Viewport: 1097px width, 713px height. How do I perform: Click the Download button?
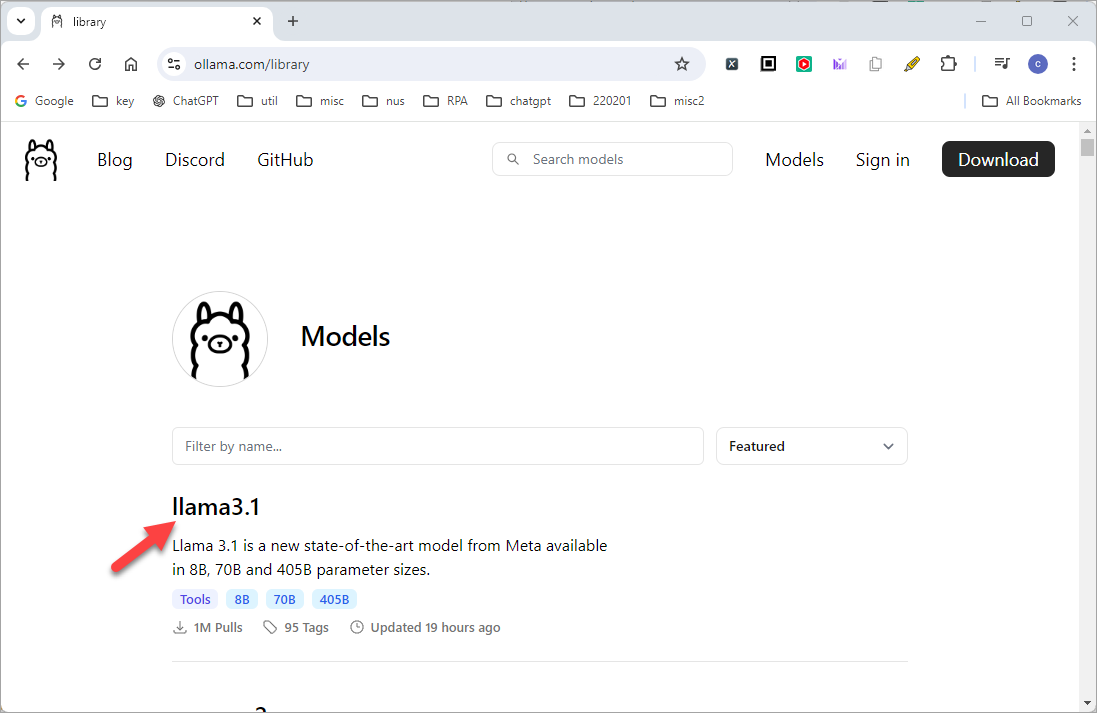tap(998, 159)
